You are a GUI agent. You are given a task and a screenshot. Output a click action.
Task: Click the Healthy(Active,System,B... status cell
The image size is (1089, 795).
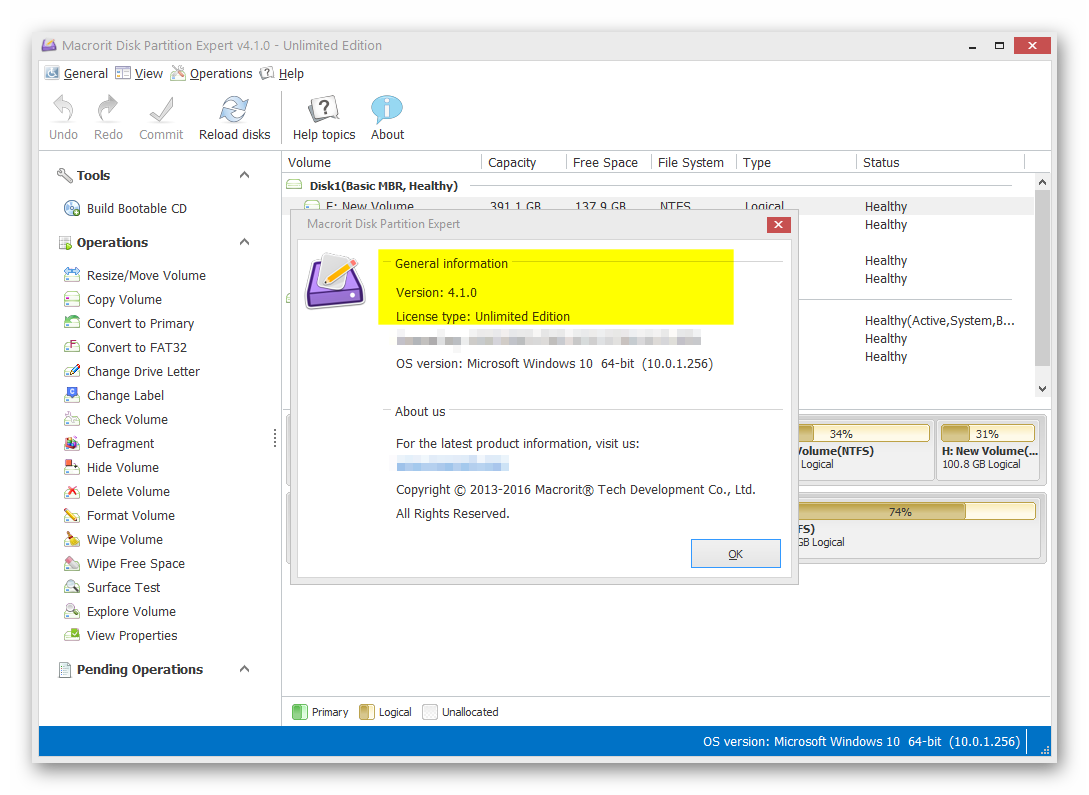tap(939, 321)
